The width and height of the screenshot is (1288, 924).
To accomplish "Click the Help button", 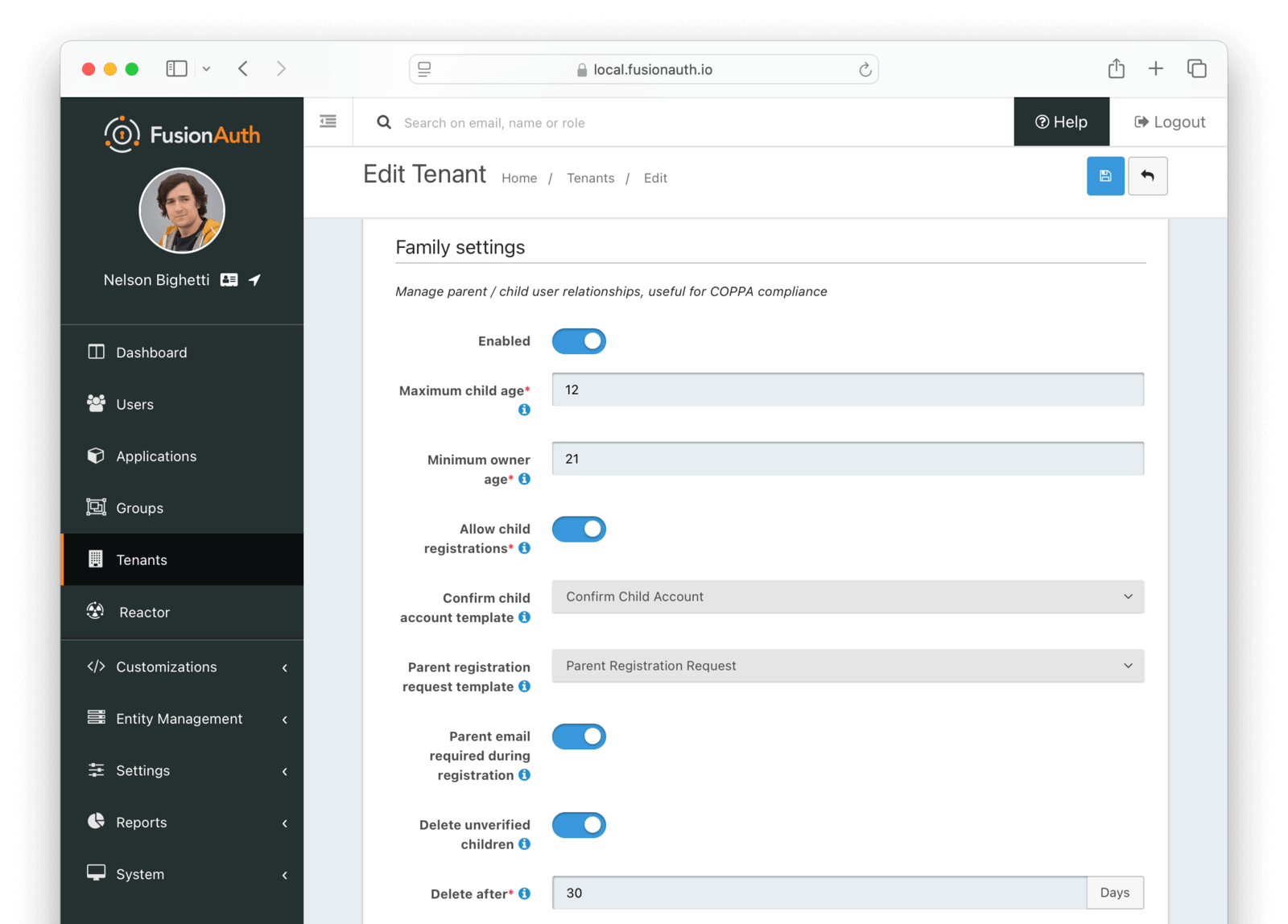I will pyautogui.click(x=1061, y=122).
